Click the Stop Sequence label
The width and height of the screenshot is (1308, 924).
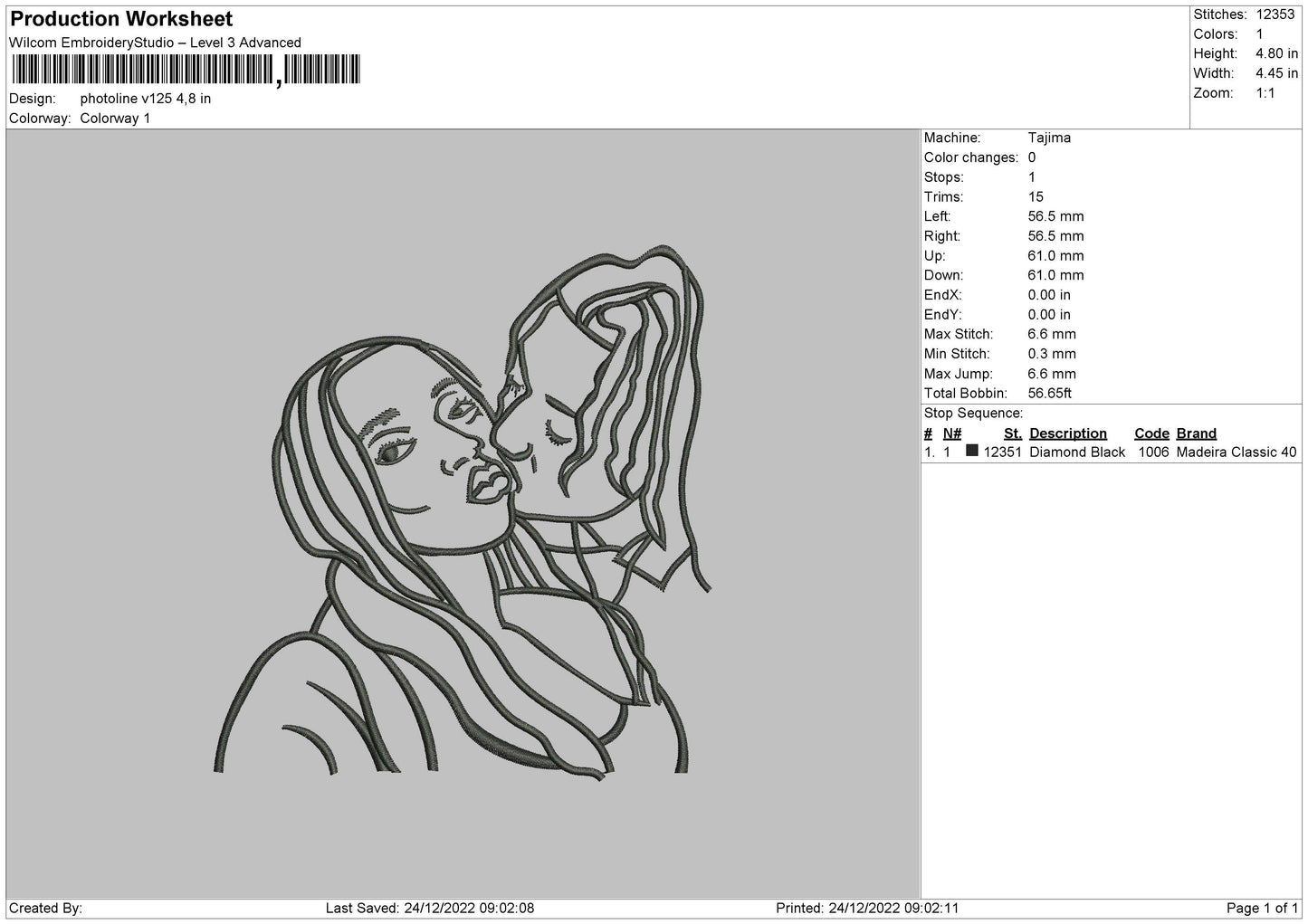click(x=973, y=414)
